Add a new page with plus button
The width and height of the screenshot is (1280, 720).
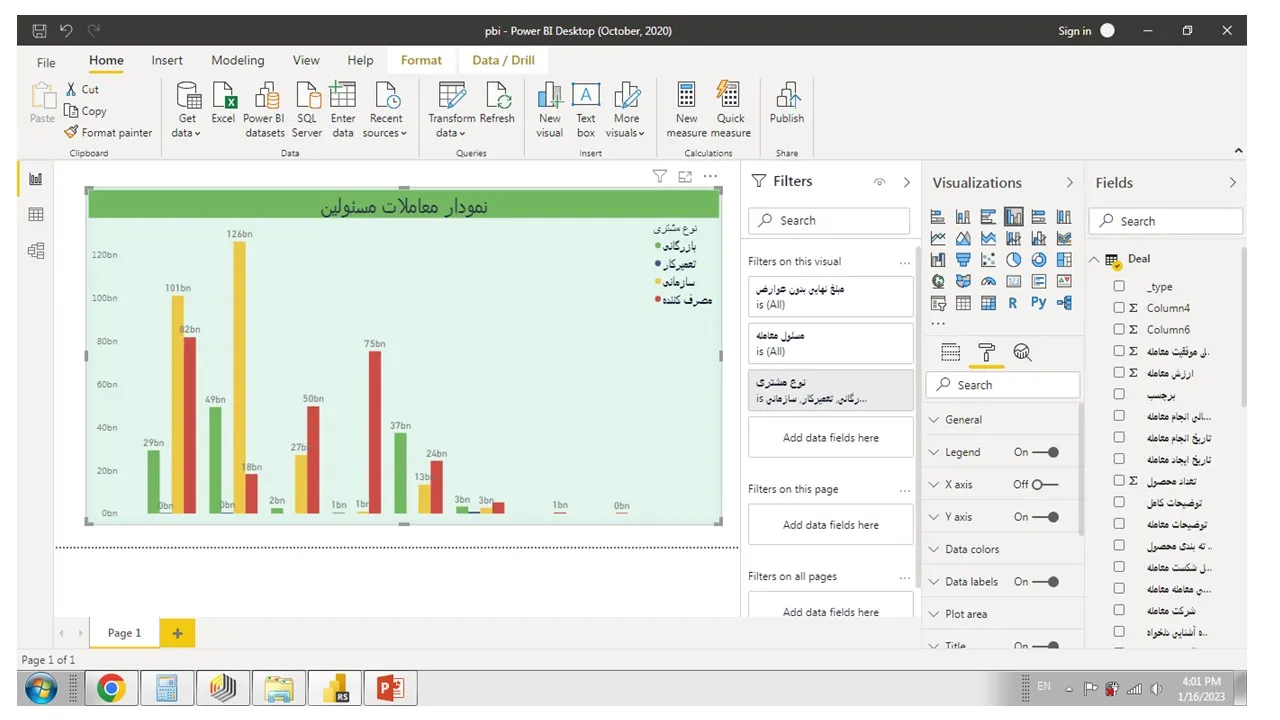tap(178, 633)
